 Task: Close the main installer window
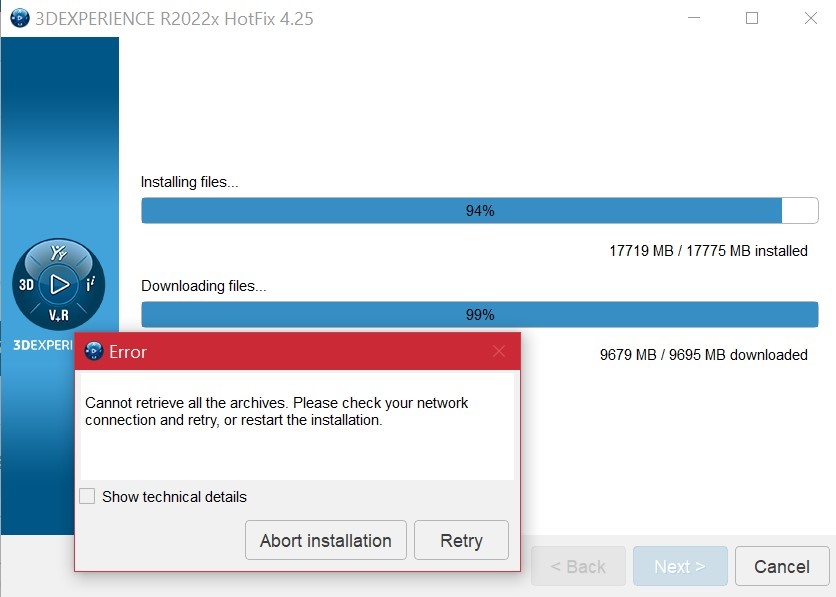[808, 18]
